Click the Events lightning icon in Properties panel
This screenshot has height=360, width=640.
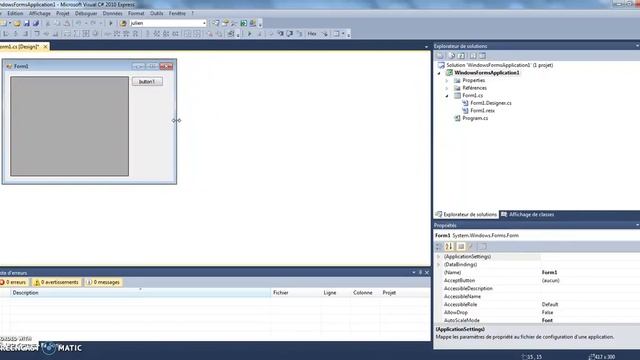point(471,247)
